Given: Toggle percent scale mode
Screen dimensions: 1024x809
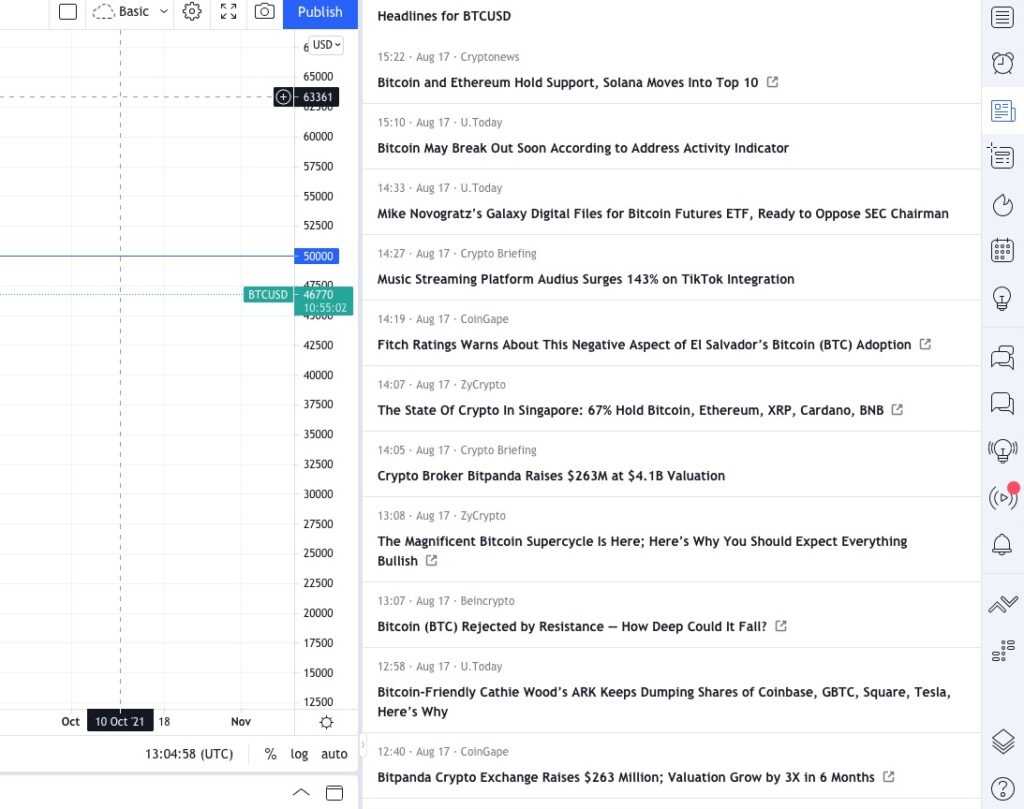Looking at the screenshot, I should [x=270, y=754].
